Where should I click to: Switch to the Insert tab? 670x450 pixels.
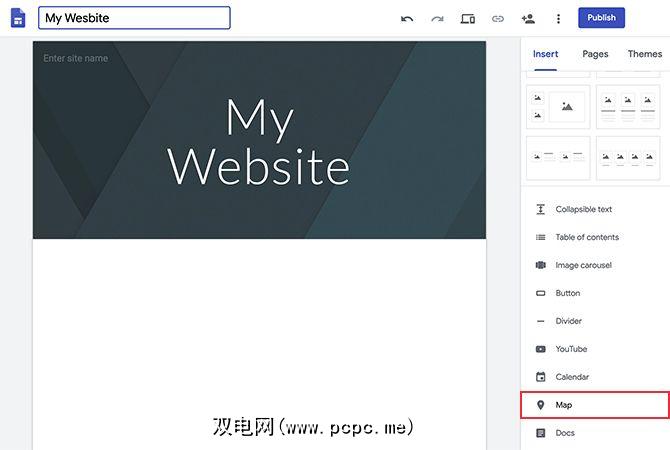tap(545, 54)
